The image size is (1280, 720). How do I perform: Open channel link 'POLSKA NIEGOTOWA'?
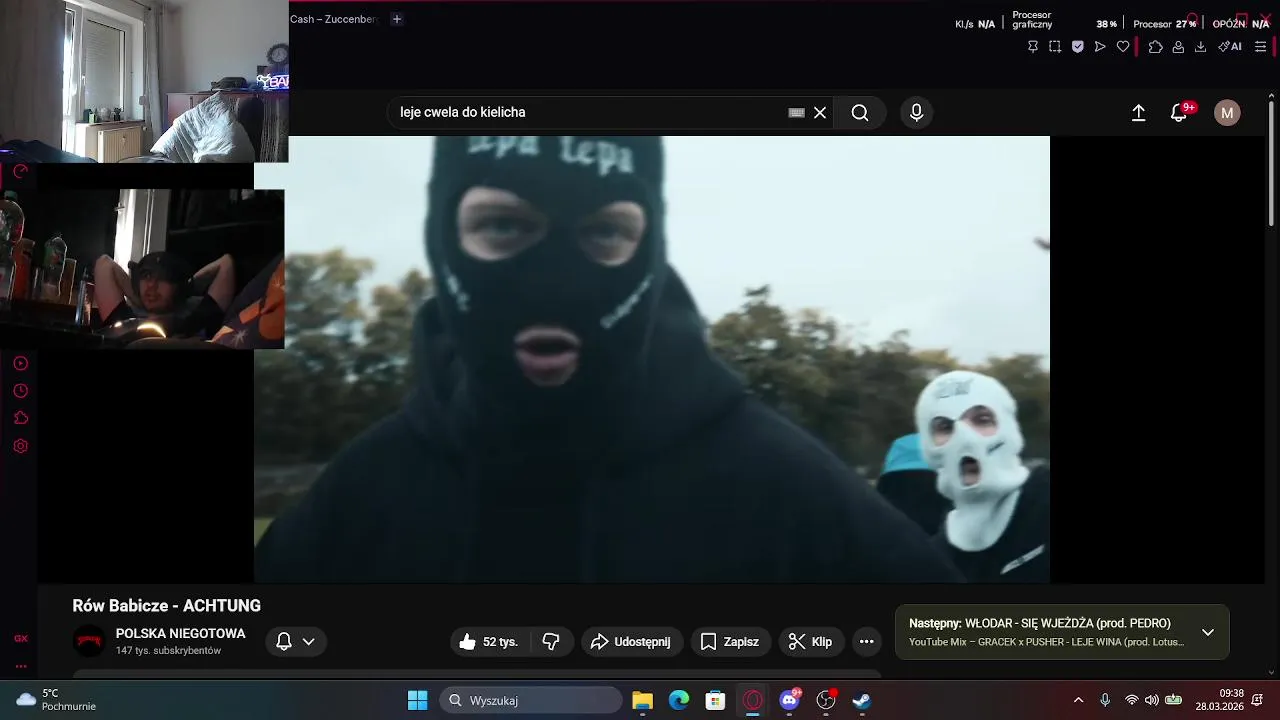[180, 634]
